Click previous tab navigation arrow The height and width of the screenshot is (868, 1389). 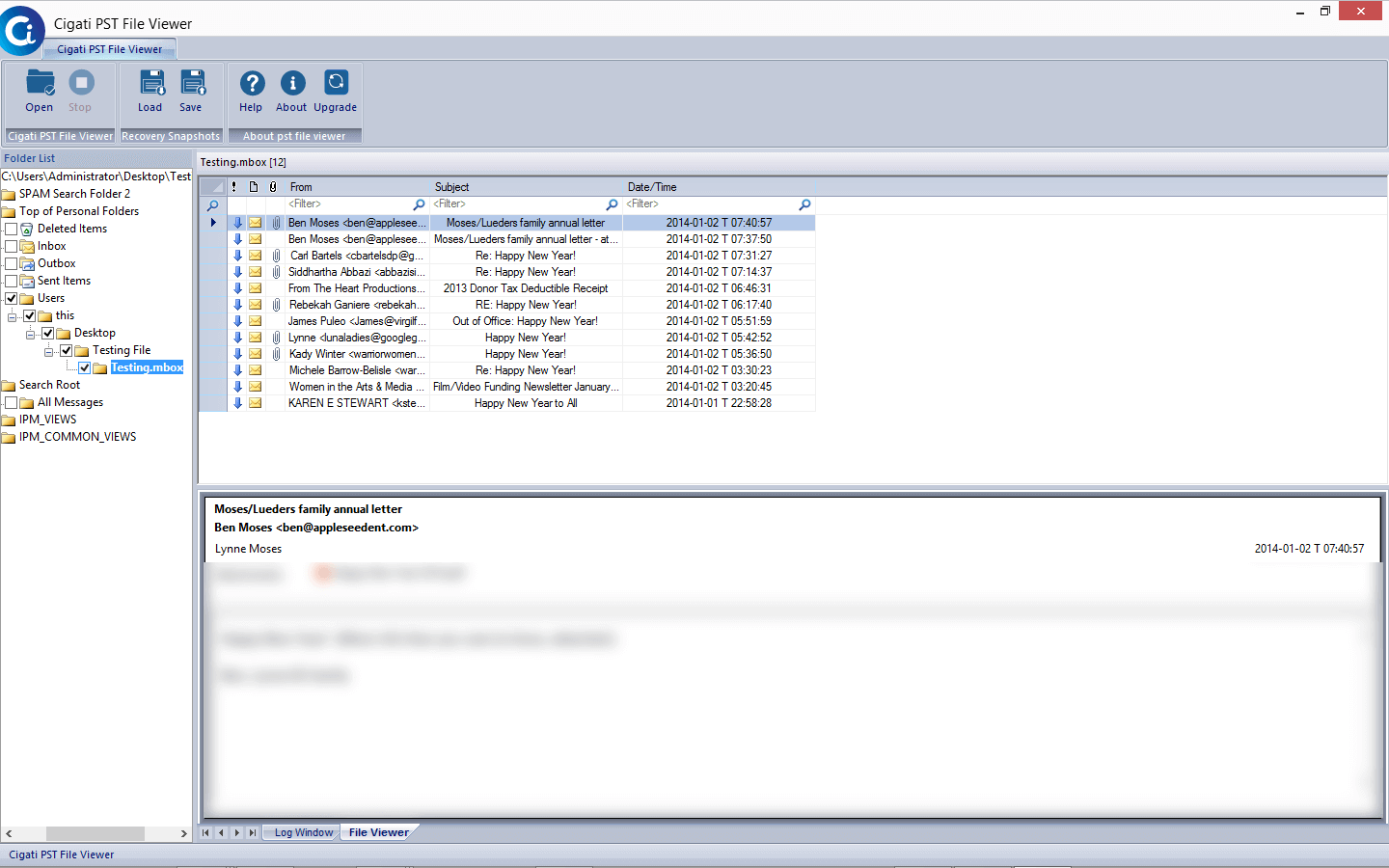click(x=221, y=832)
